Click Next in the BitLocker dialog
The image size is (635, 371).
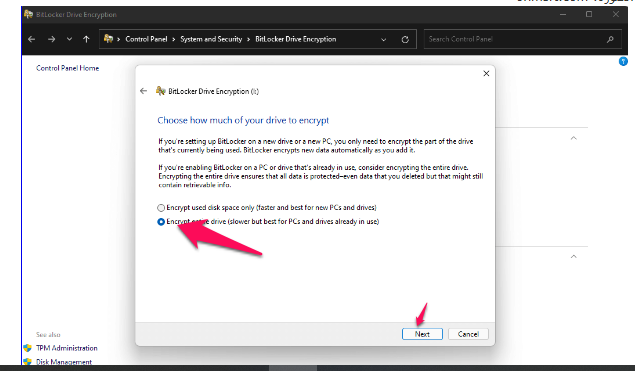click(x=422, y=334)
